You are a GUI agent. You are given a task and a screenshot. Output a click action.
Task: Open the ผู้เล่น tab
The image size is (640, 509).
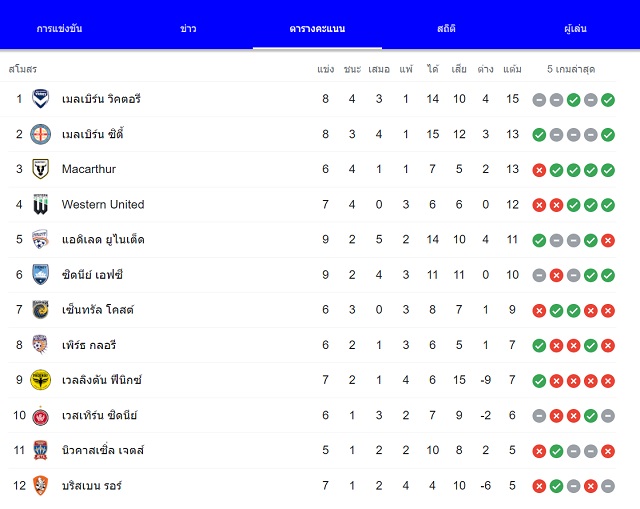575,29
